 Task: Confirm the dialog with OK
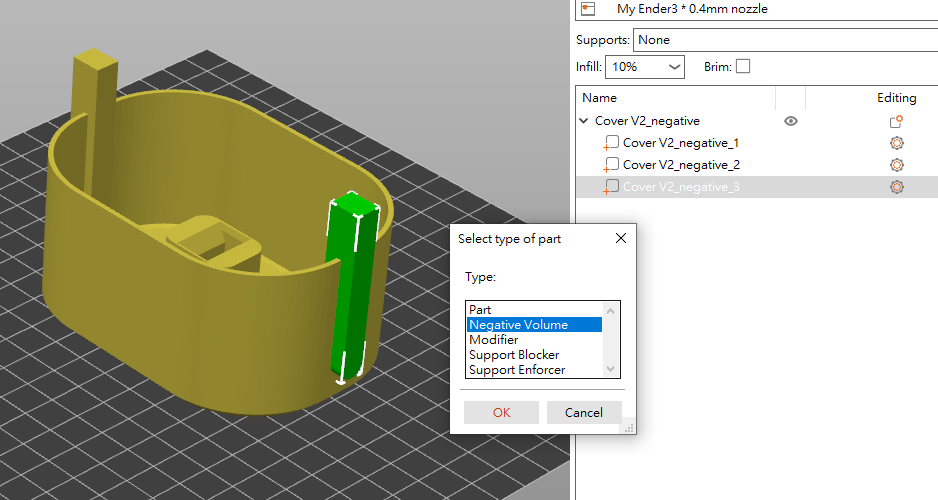tap(501, 413)
